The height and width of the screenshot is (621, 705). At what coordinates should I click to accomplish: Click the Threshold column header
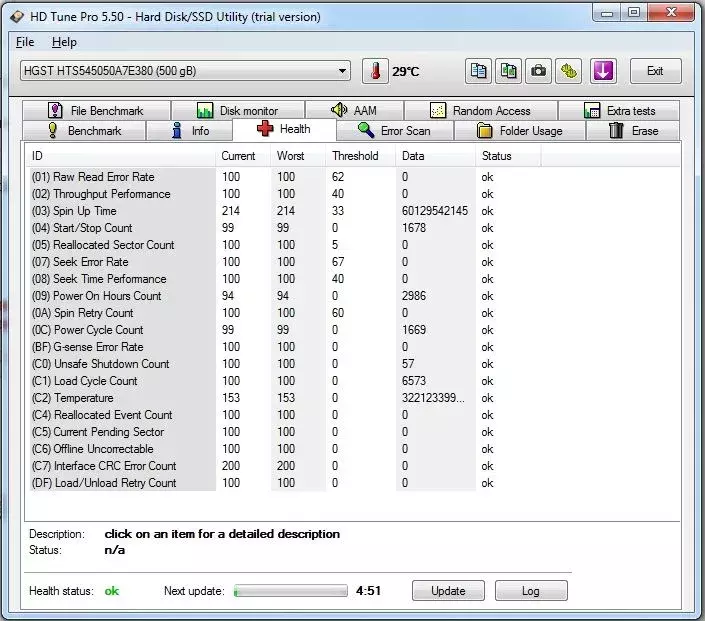click(x=361, y=156)
